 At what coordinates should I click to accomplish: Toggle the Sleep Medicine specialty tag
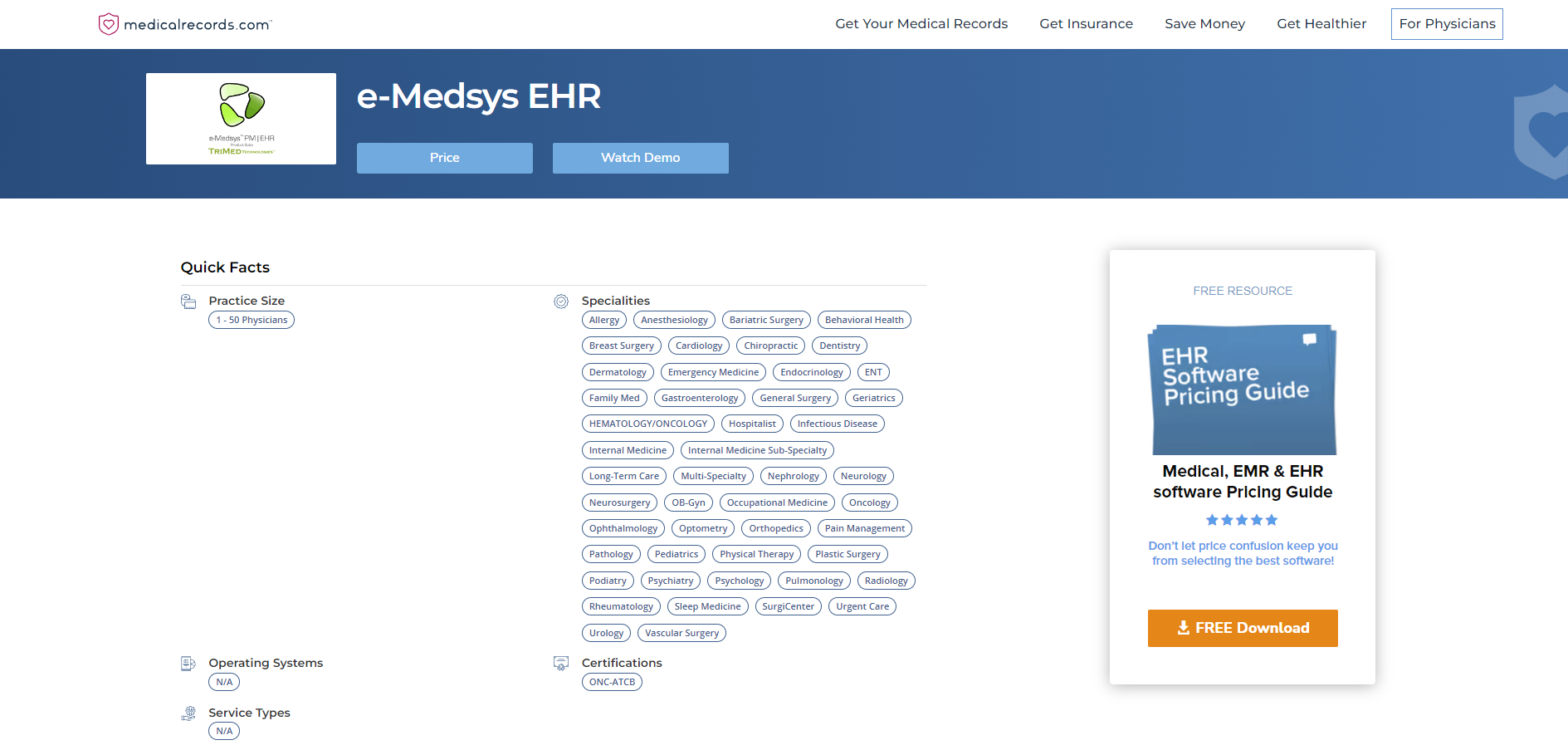pos(707,605)
